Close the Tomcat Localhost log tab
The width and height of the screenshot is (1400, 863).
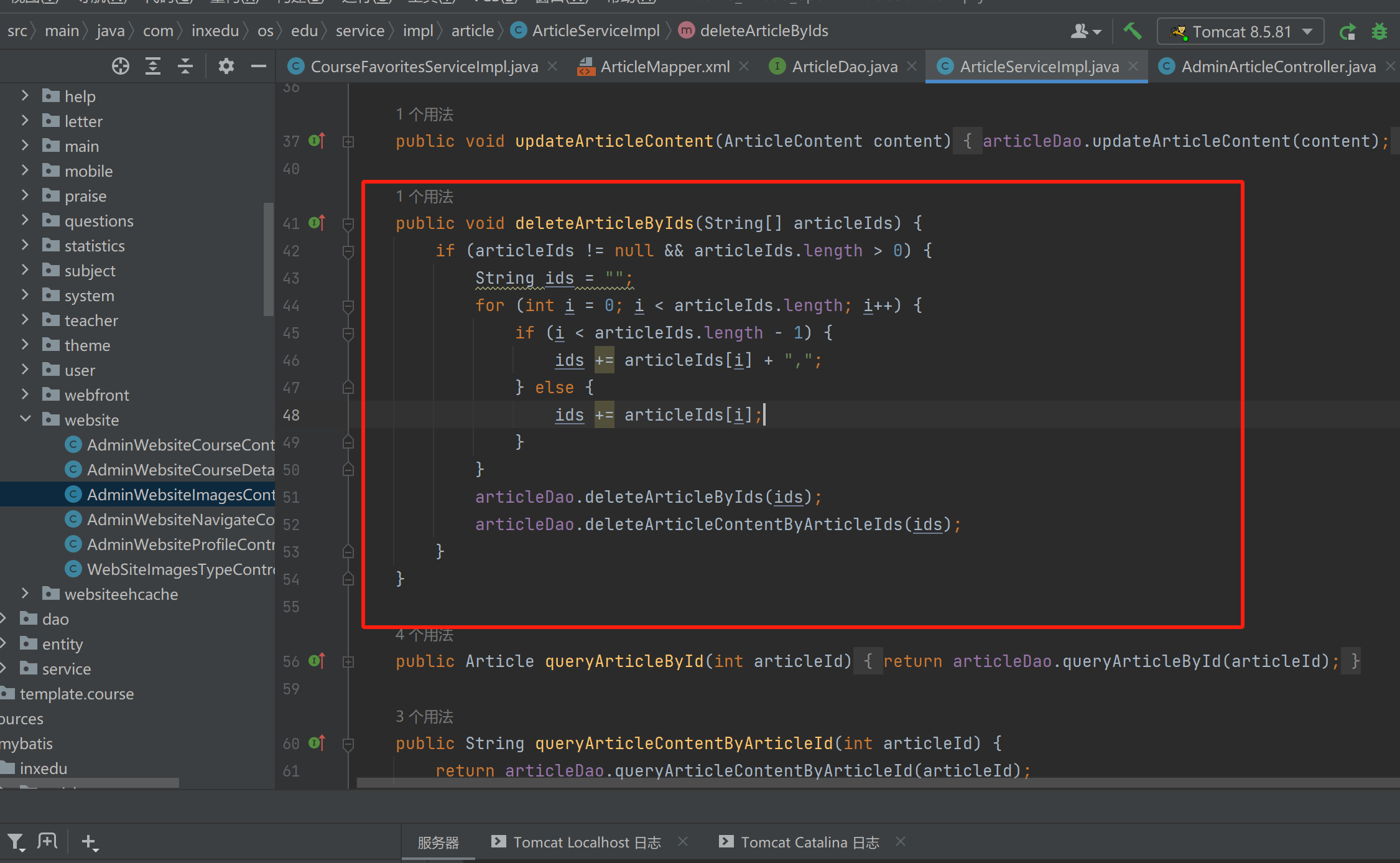[x=683, y=842]
